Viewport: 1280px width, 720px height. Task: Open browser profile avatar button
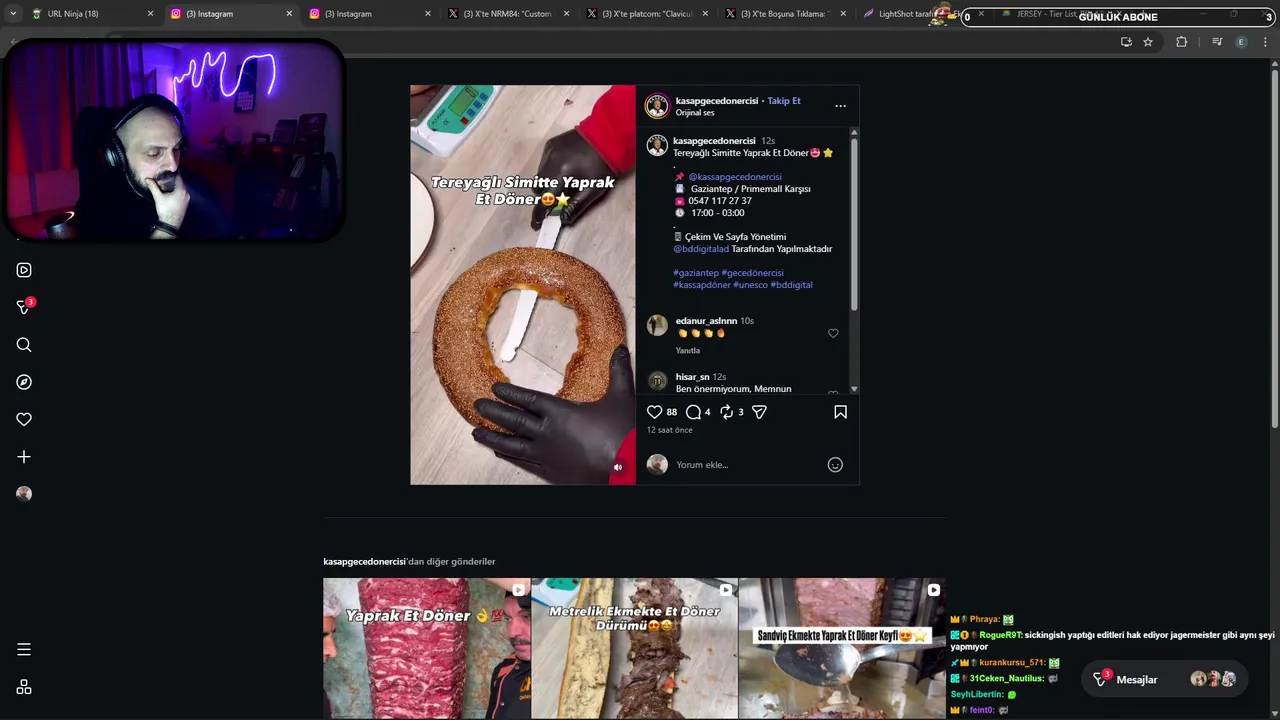tap(1241, 42)
